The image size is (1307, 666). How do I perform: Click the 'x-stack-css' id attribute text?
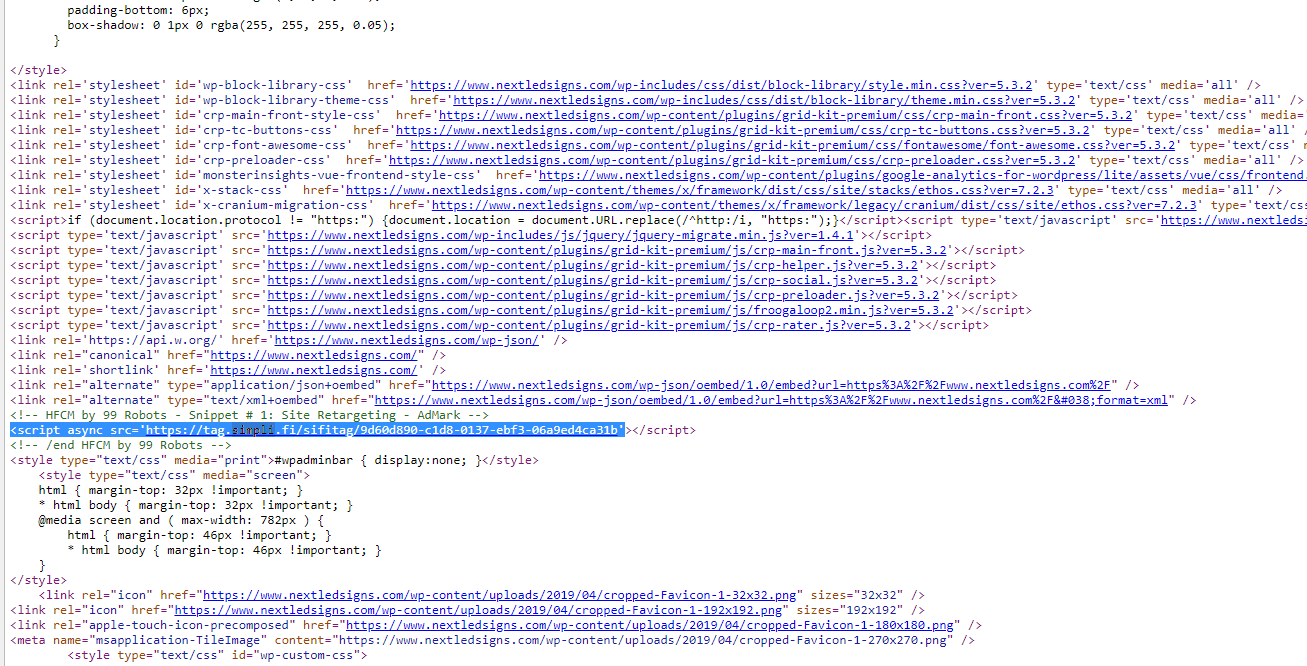point(234,190)
